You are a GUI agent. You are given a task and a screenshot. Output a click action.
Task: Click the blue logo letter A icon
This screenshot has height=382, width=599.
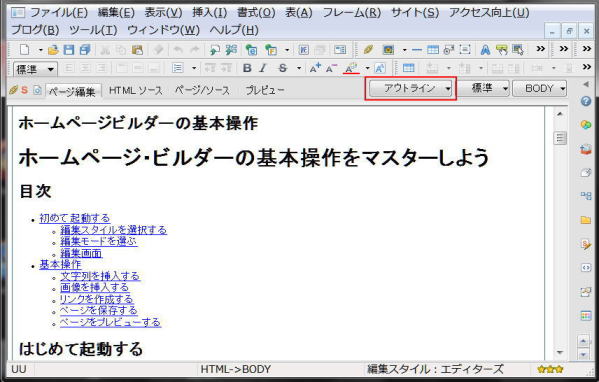coord(485,50)
